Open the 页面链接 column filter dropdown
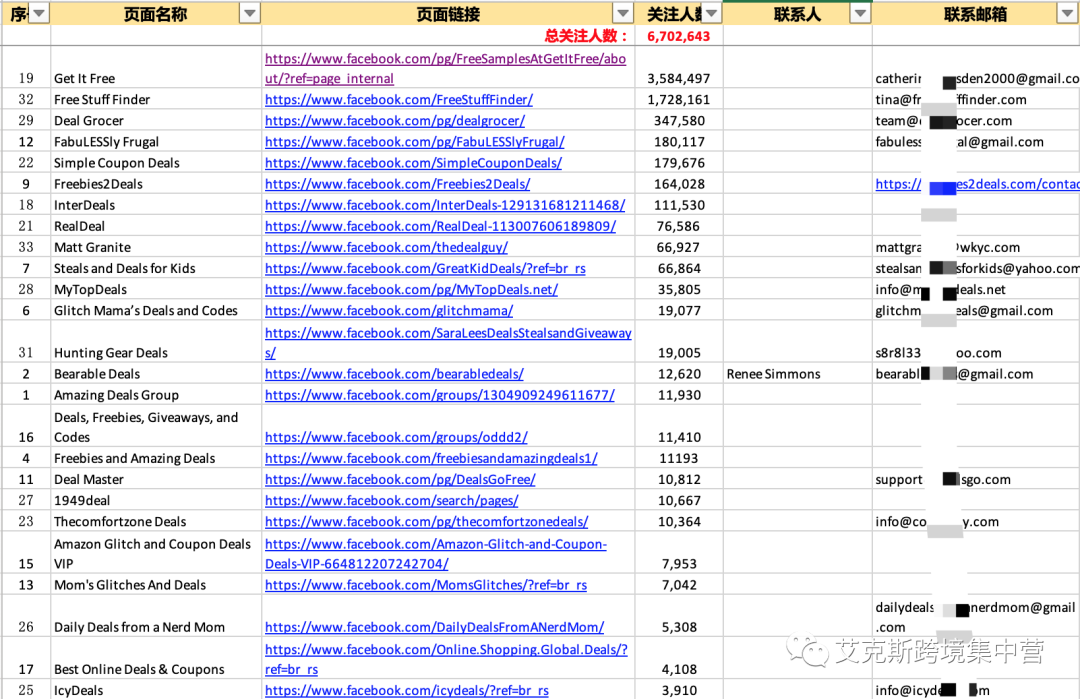 (623, 13)
